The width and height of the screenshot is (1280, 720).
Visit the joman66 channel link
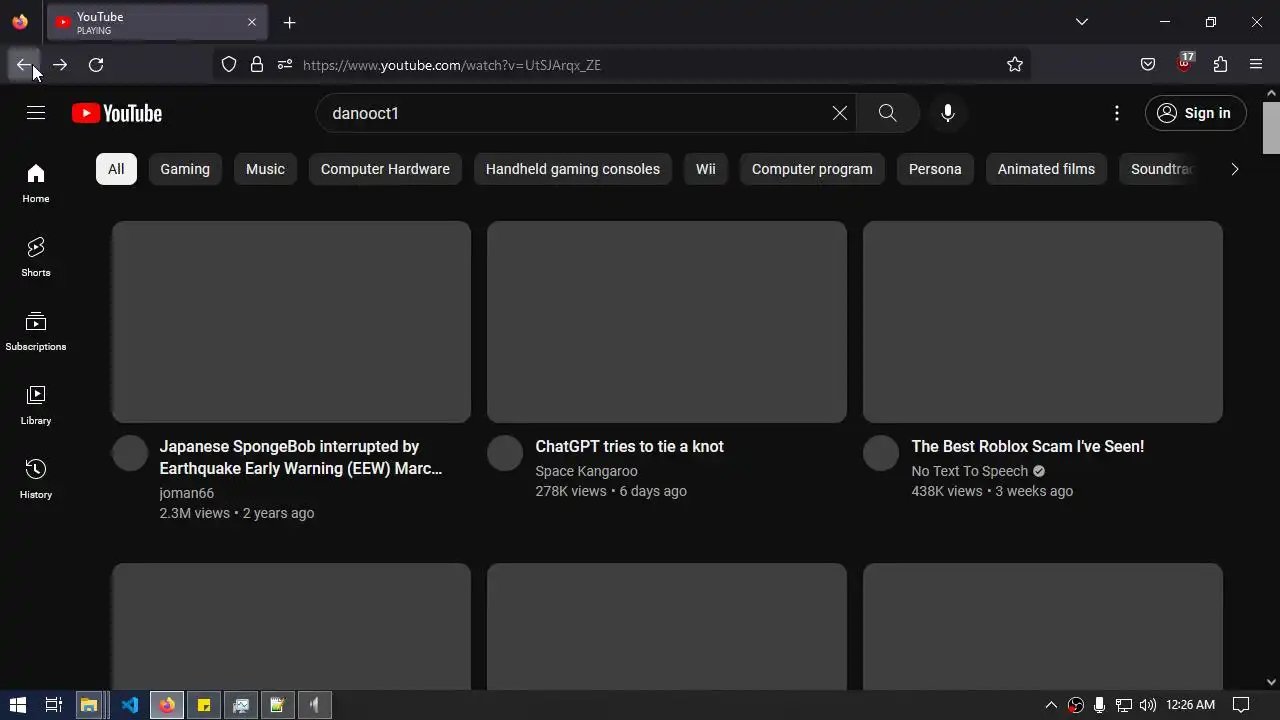tap(186, 493)
